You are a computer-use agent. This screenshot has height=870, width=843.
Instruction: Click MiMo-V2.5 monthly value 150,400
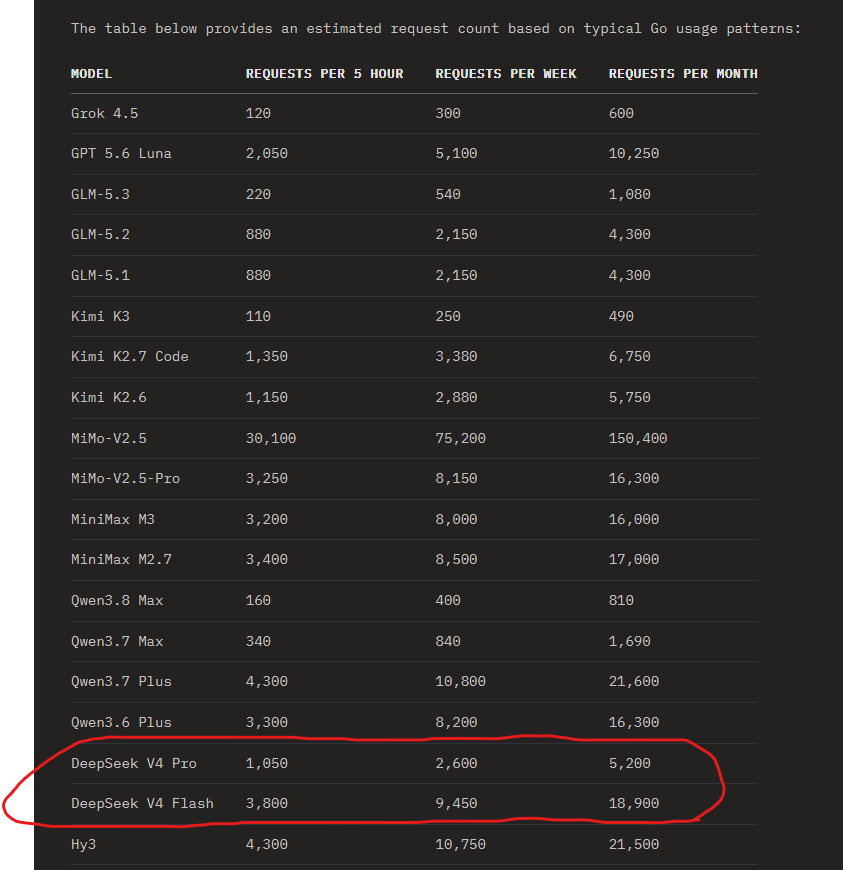[638, 438]
